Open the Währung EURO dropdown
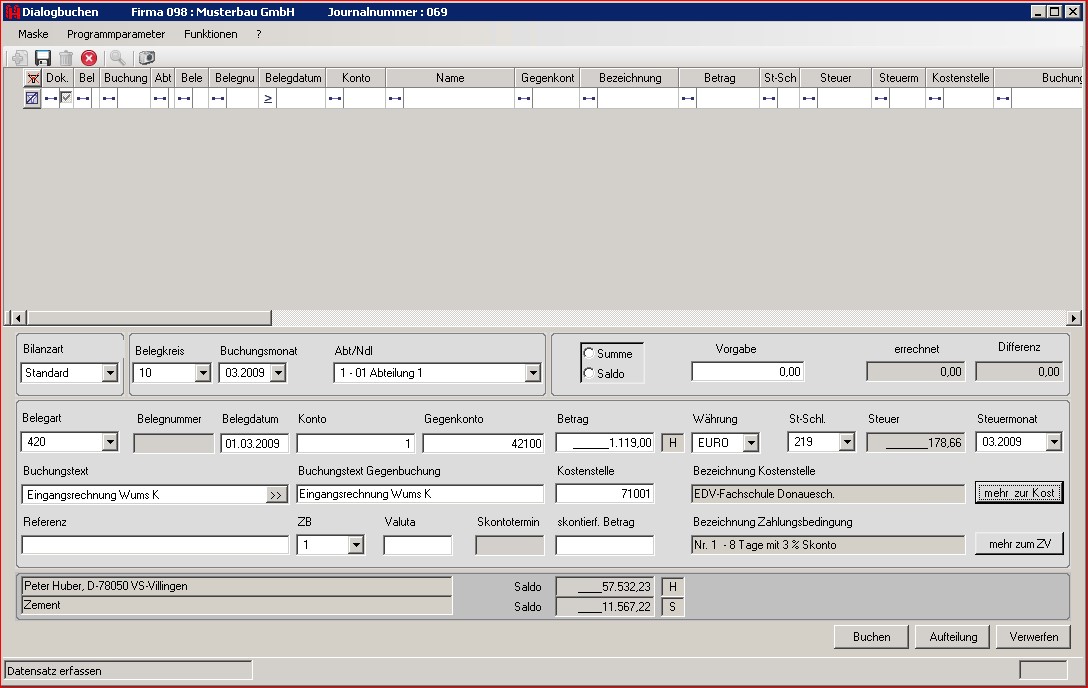This screenshot has height=688, width=1088. 750,442
